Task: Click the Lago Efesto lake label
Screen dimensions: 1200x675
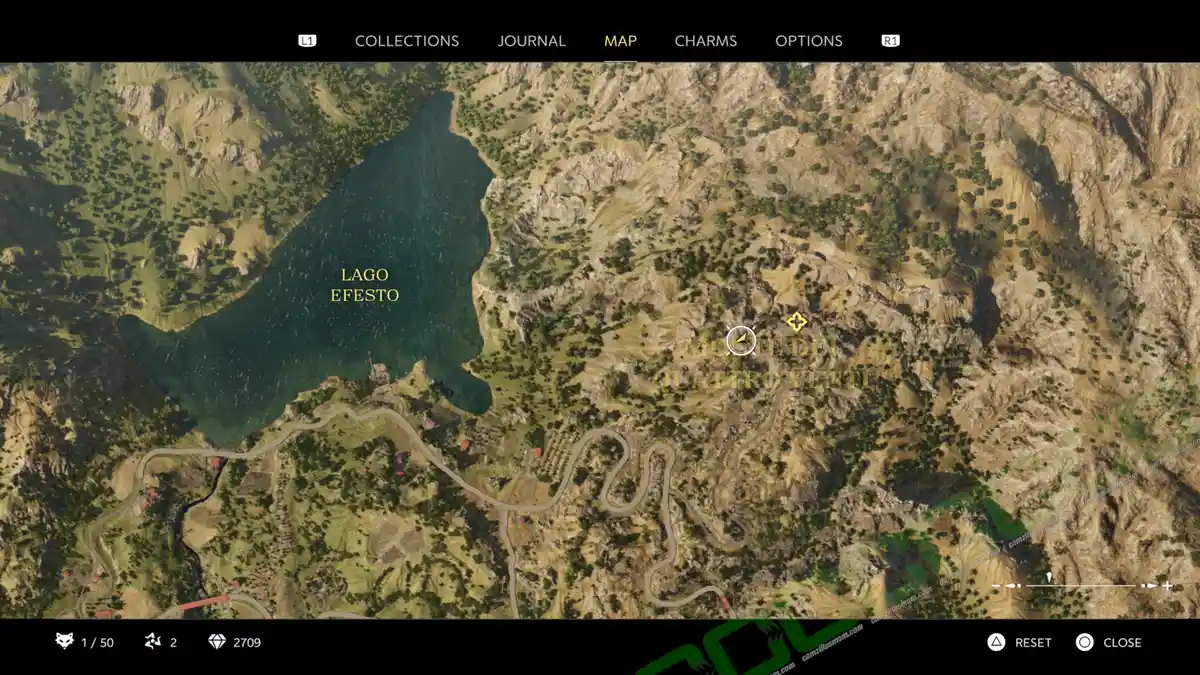Action: pos(364,285)
